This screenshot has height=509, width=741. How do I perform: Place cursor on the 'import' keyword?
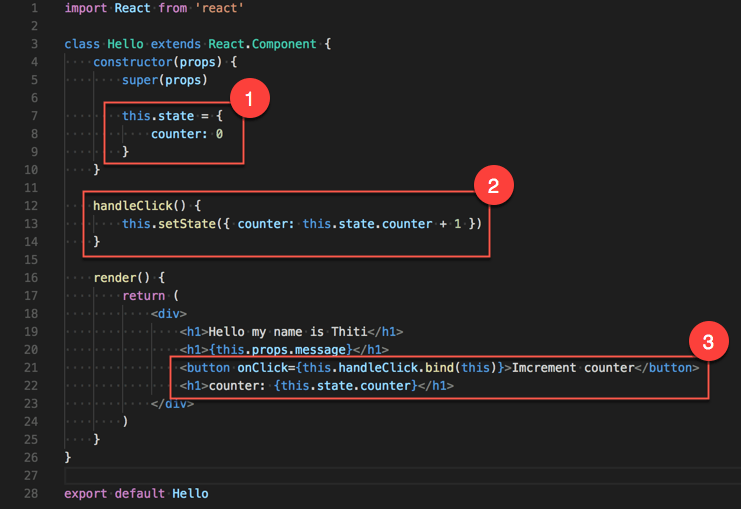pos(85,8)
